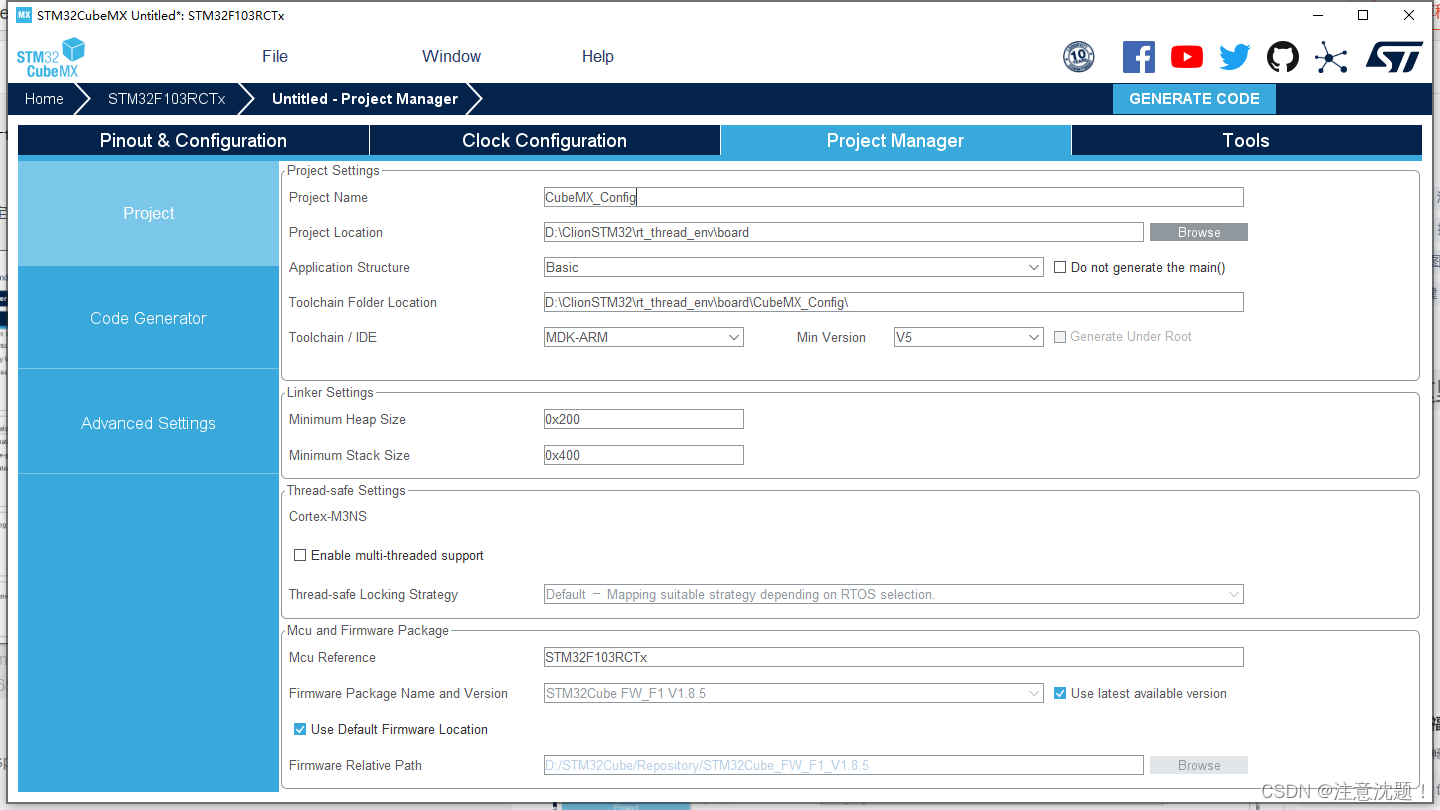Go to STM32F103RCTx breadcrumb

[x=166, y=99]
